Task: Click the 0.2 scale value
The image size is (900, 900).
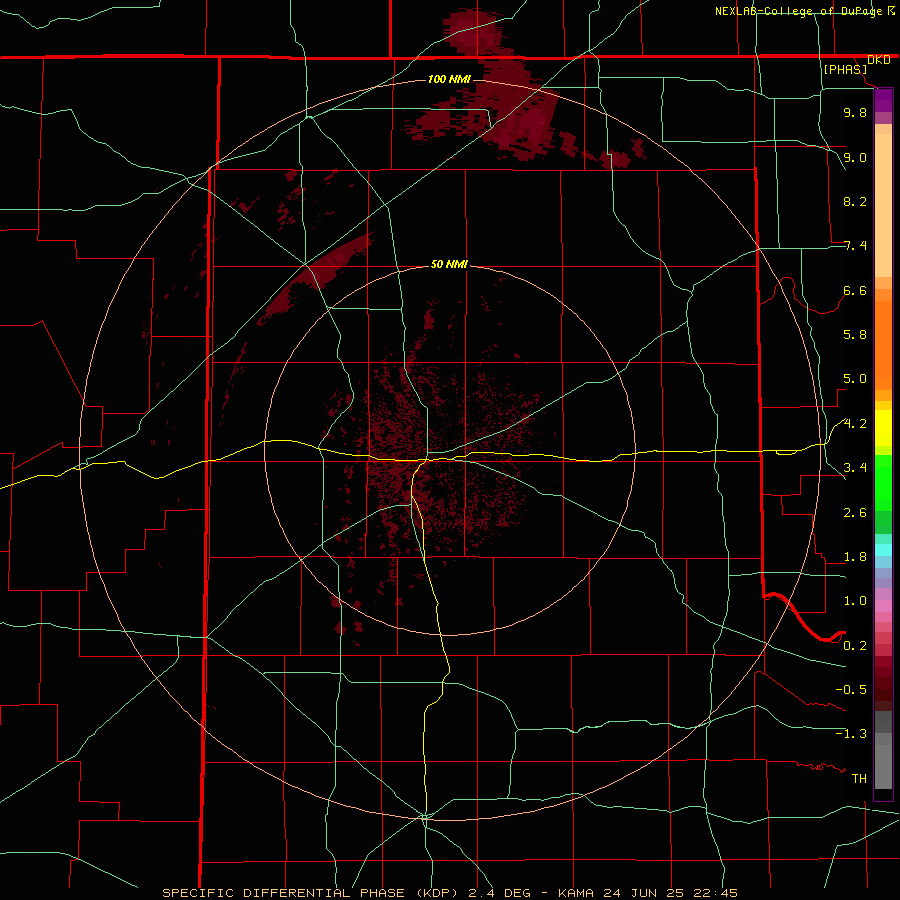Action: pos(855,646)
